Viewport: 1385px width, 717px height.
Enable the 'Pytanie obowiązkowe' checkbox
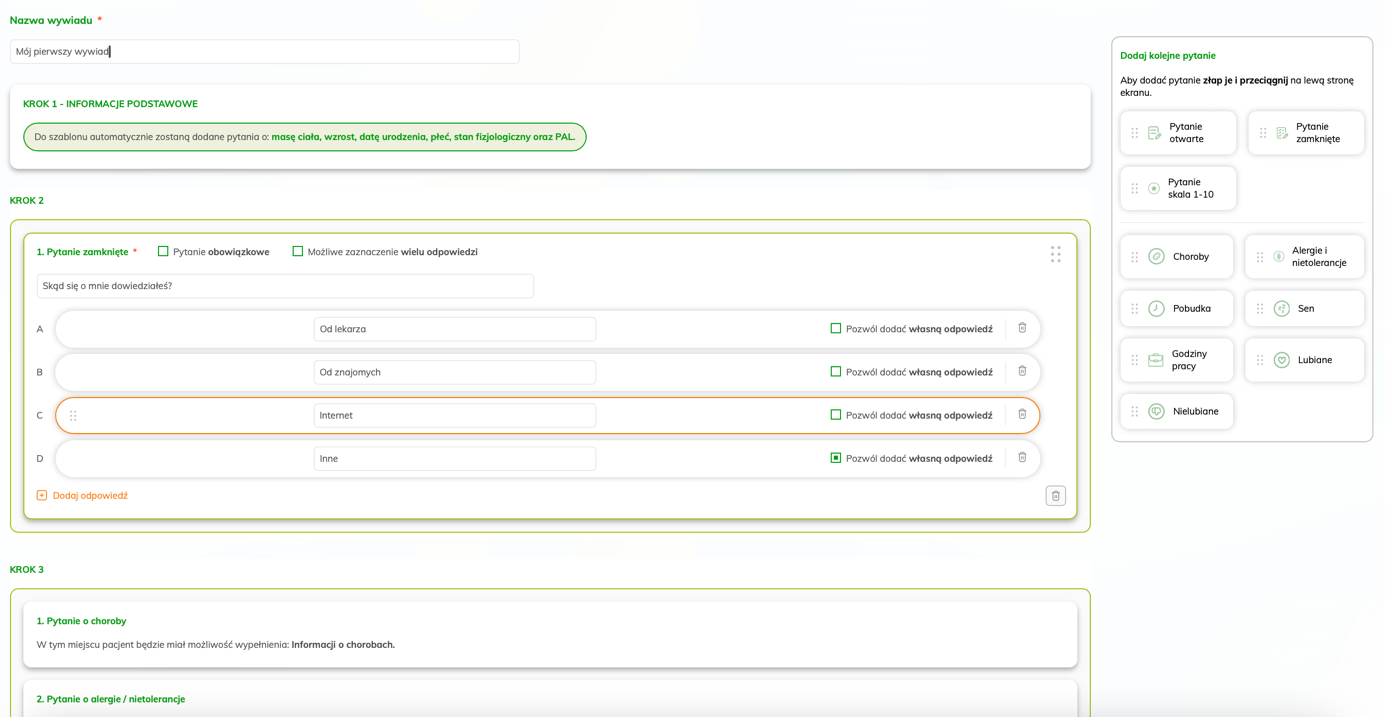(x=163, y=252)
